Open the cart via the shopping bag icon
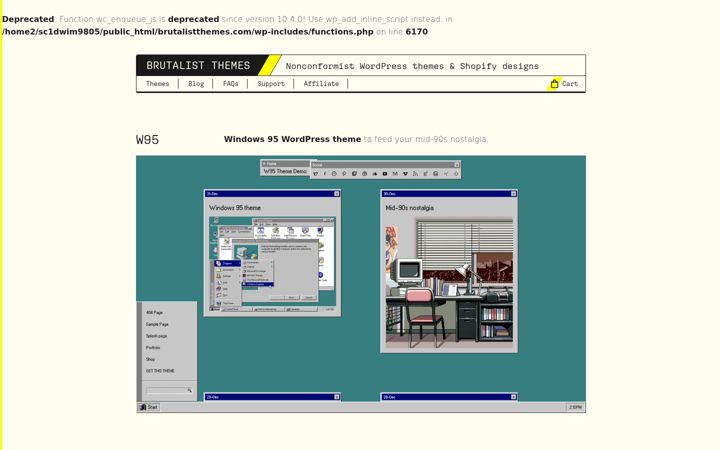This screenshot has width=720, height=450. pyautogui.click(x=554, y=84)
